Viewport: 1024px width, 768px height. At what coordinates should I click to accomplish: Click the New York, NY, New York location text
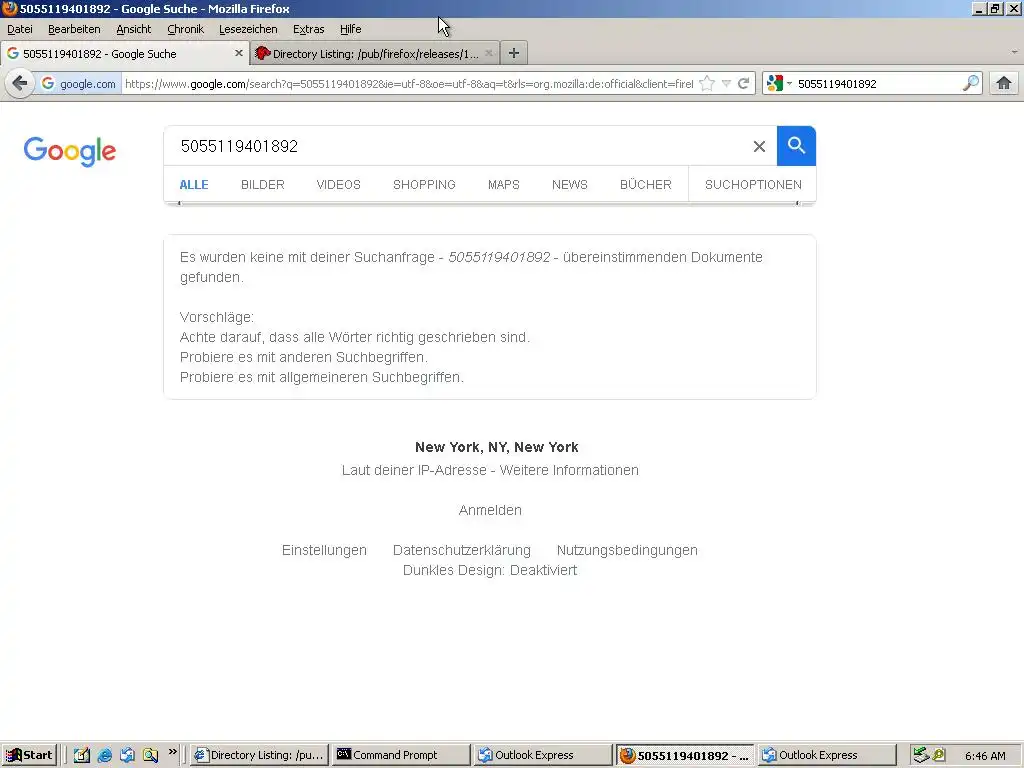coord(496,447)
